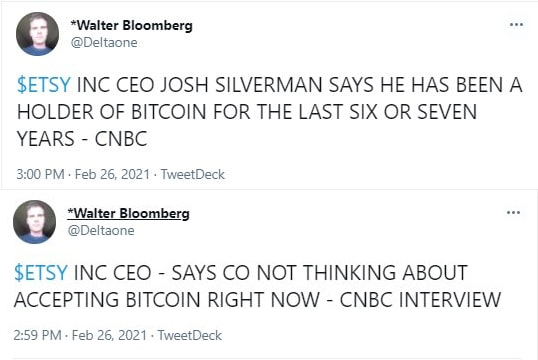Click the $ETSY cashtag in the accepting Bitcoin tweet
538x360 pixels.
click(41, 273)
